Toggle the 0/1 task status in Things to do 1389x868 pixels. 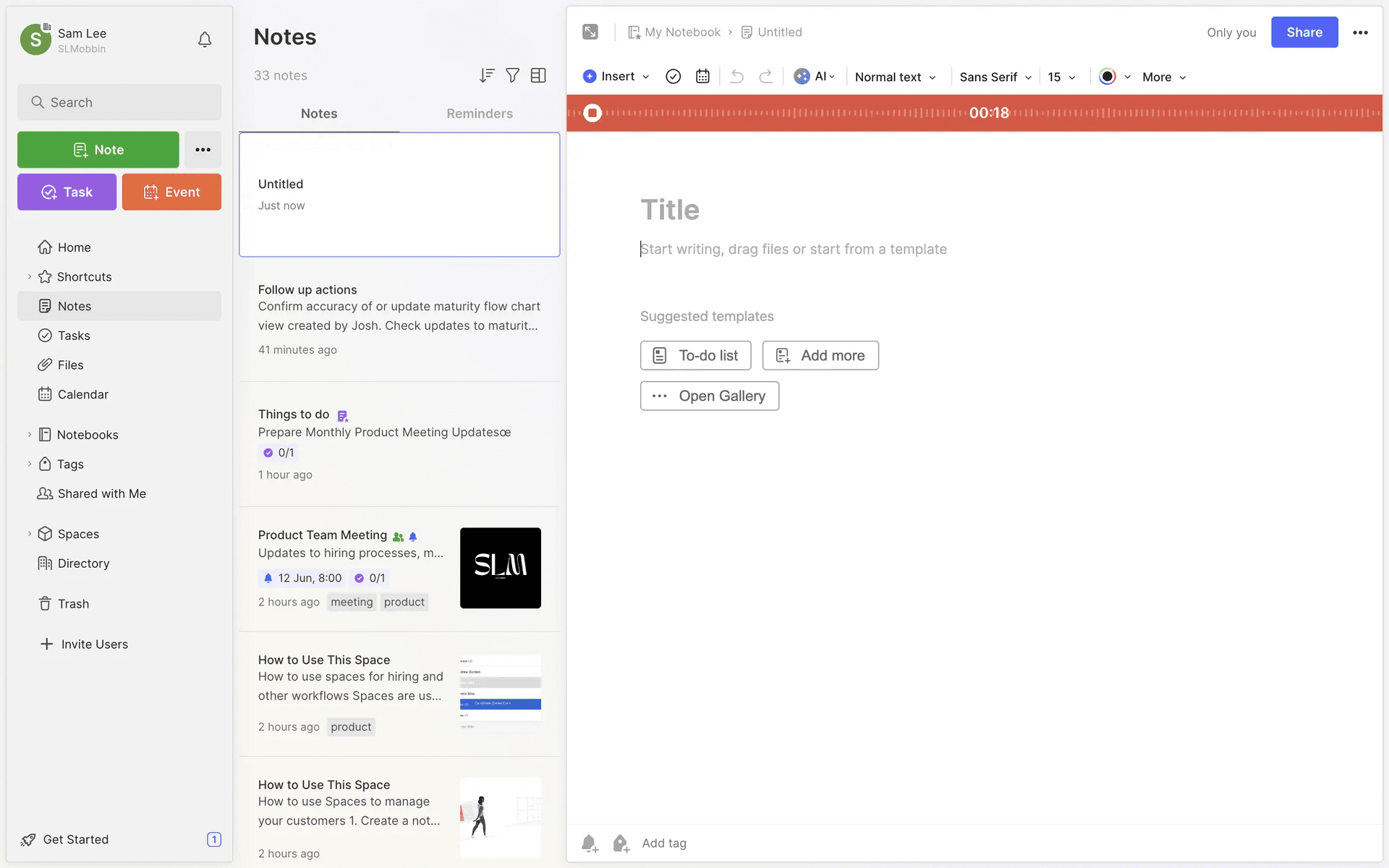pos(279,453)
